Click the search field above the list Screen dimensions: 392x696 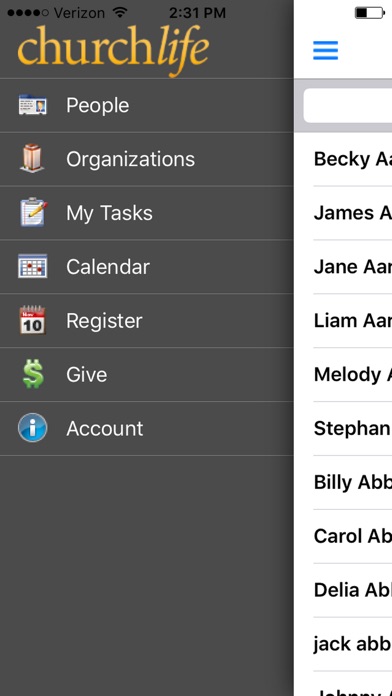(348, 106)
